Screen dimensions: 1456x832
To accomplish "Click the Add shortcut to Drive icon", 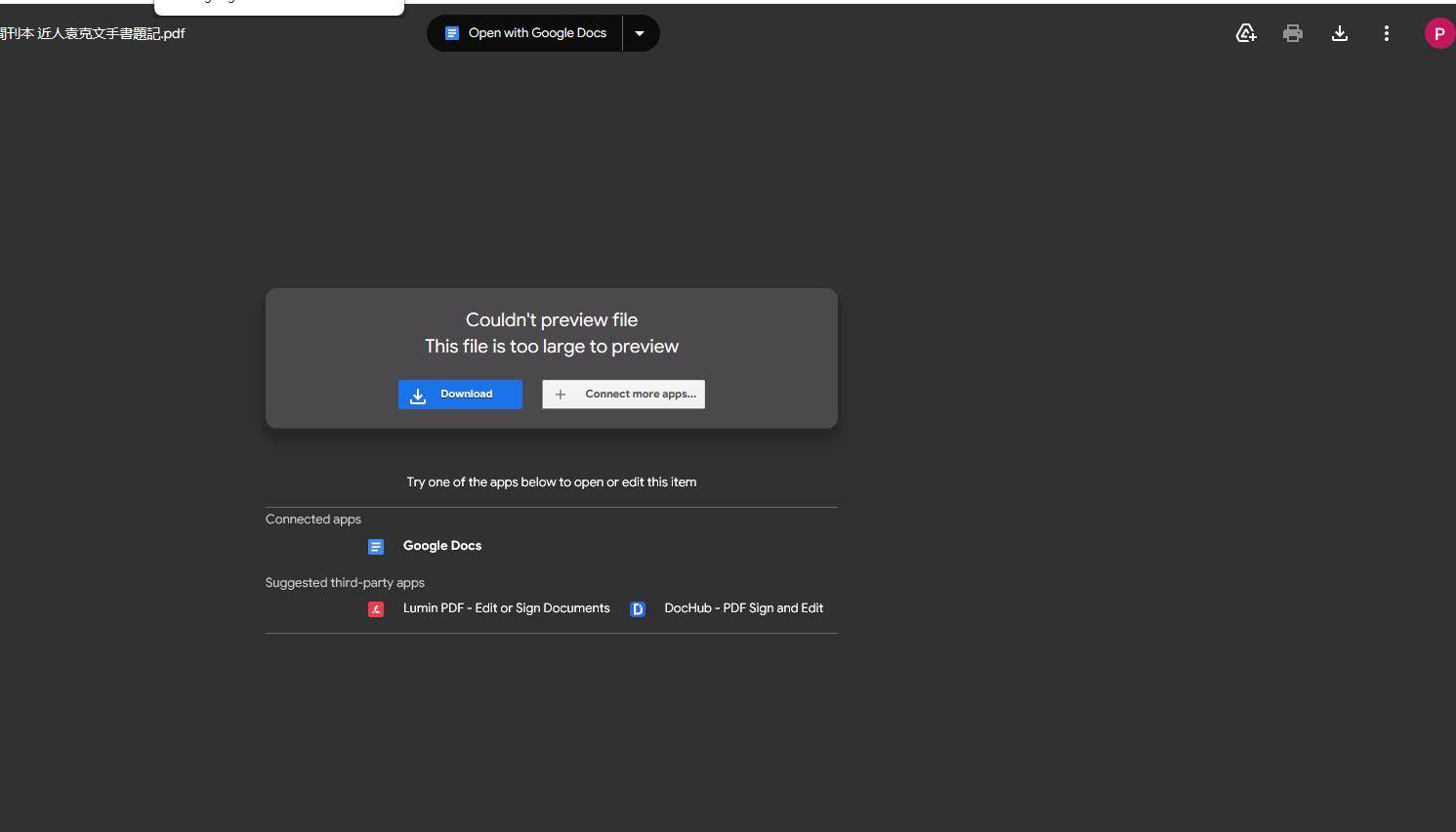I will click(x=1246, y=33).
